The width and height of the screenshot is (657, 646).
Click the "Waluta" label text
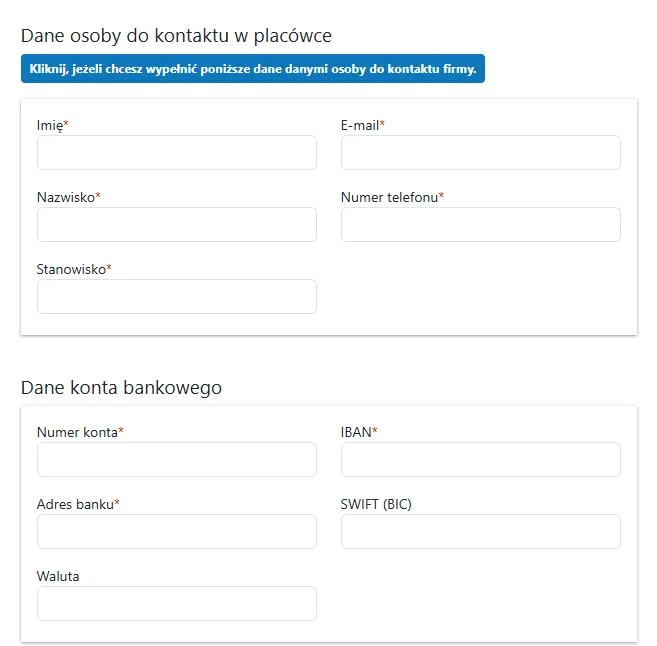(58, 576)
